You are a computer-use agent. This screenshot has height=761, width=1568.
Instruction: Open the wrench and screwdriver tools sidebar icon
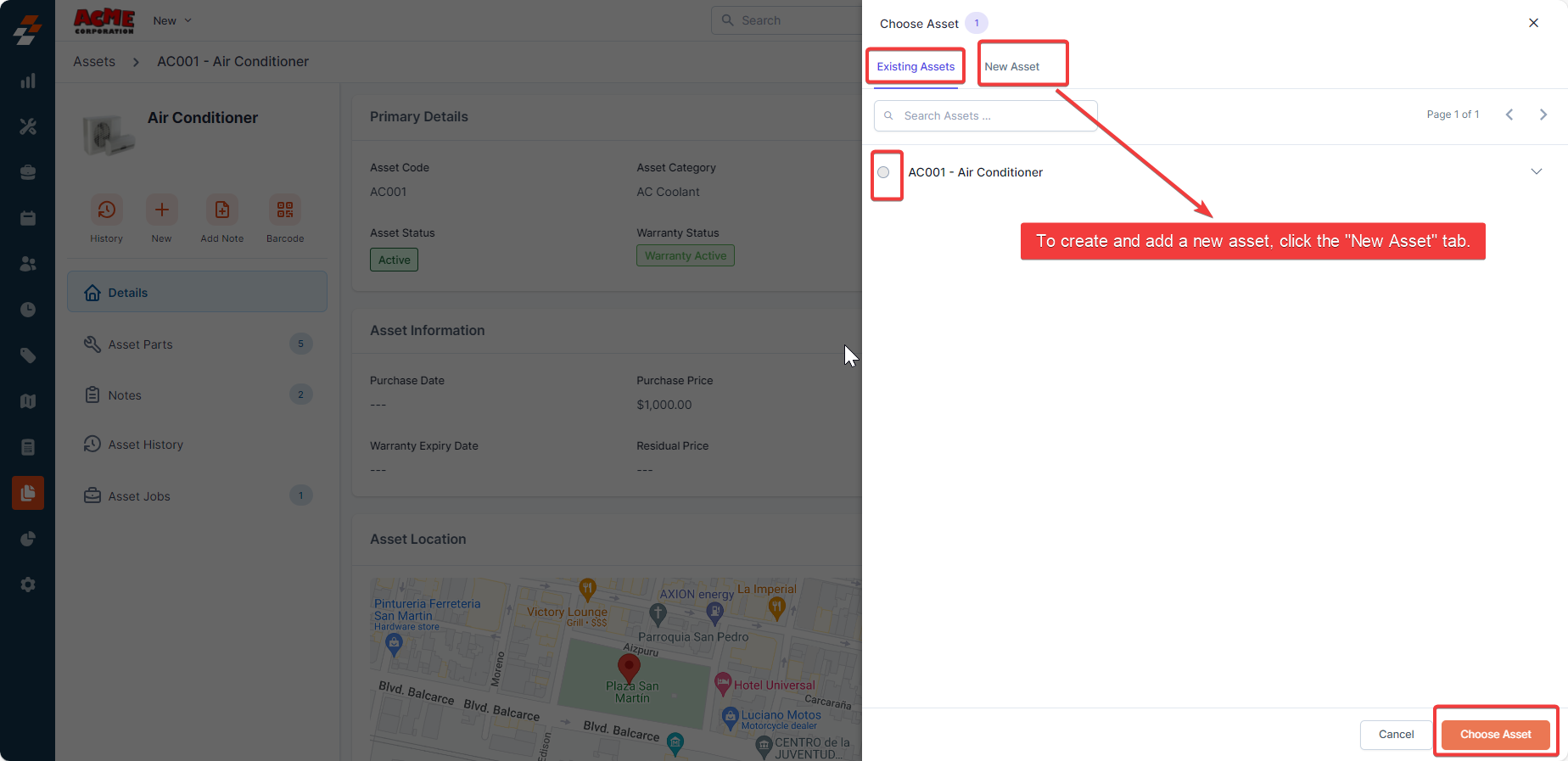[x=28, y=126]
